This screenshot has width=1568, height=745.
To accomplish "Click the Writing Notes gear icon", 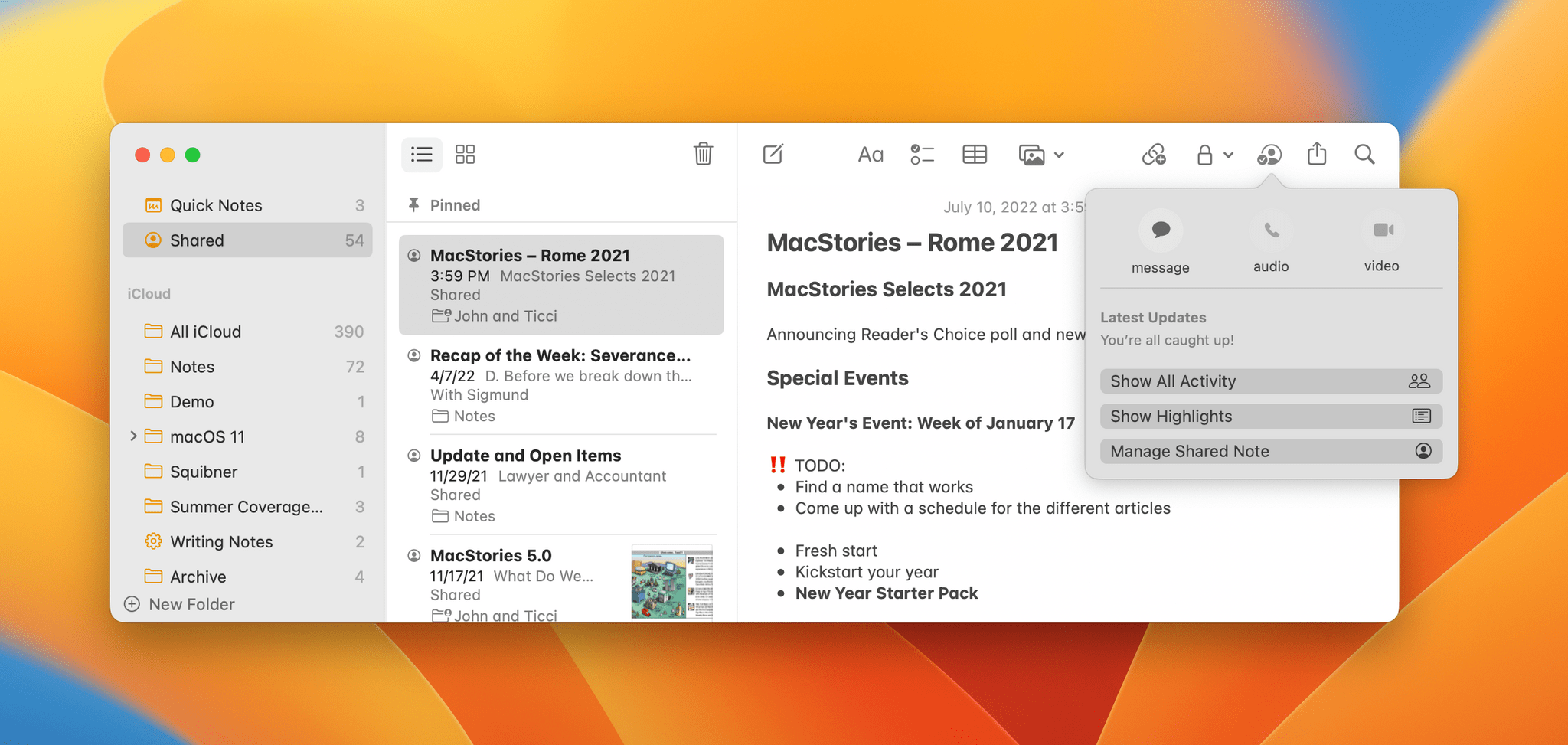I will coord(153,541).
